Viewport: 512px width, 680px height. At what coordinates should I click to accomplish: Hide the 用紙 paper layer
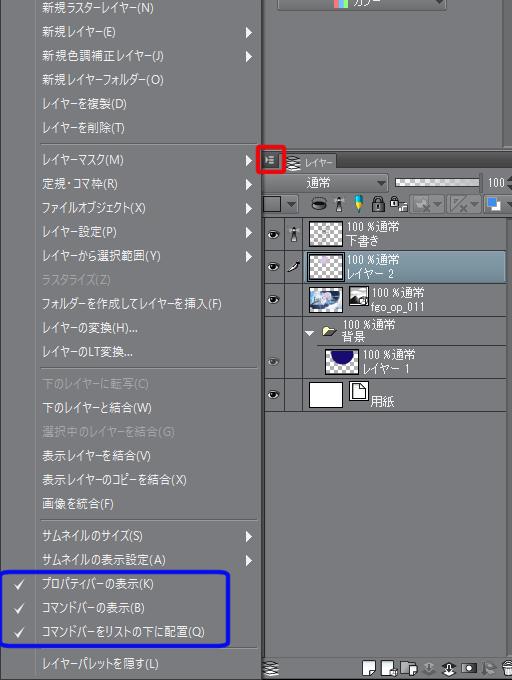pyautogui.click(x=273, y=394)
